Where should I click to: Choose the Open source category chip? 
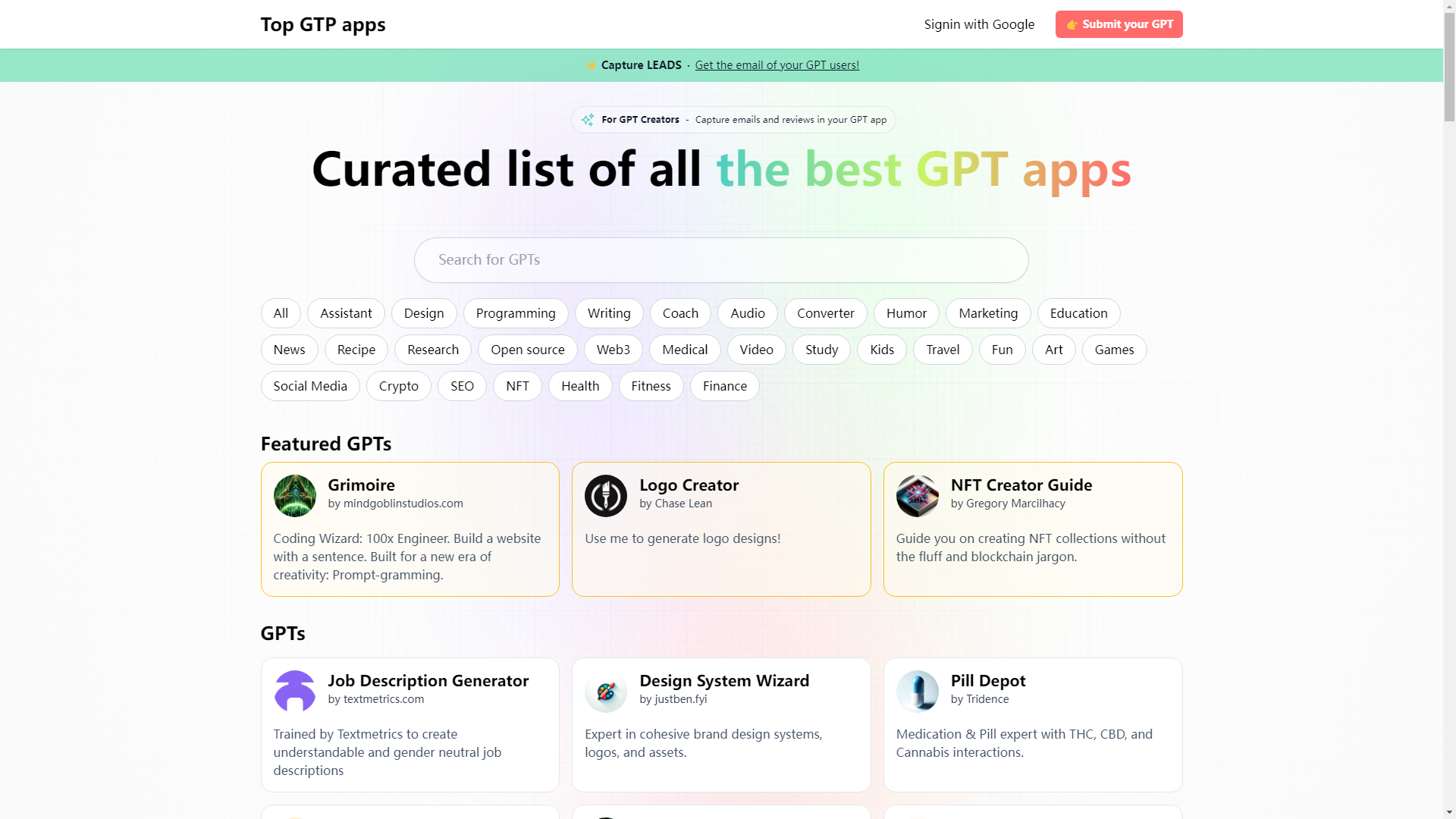click(x=527, y=350)
